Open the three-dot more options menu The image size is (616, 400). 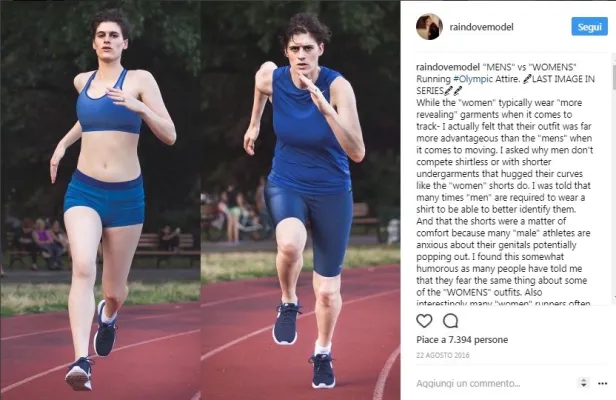coord(602,383)
